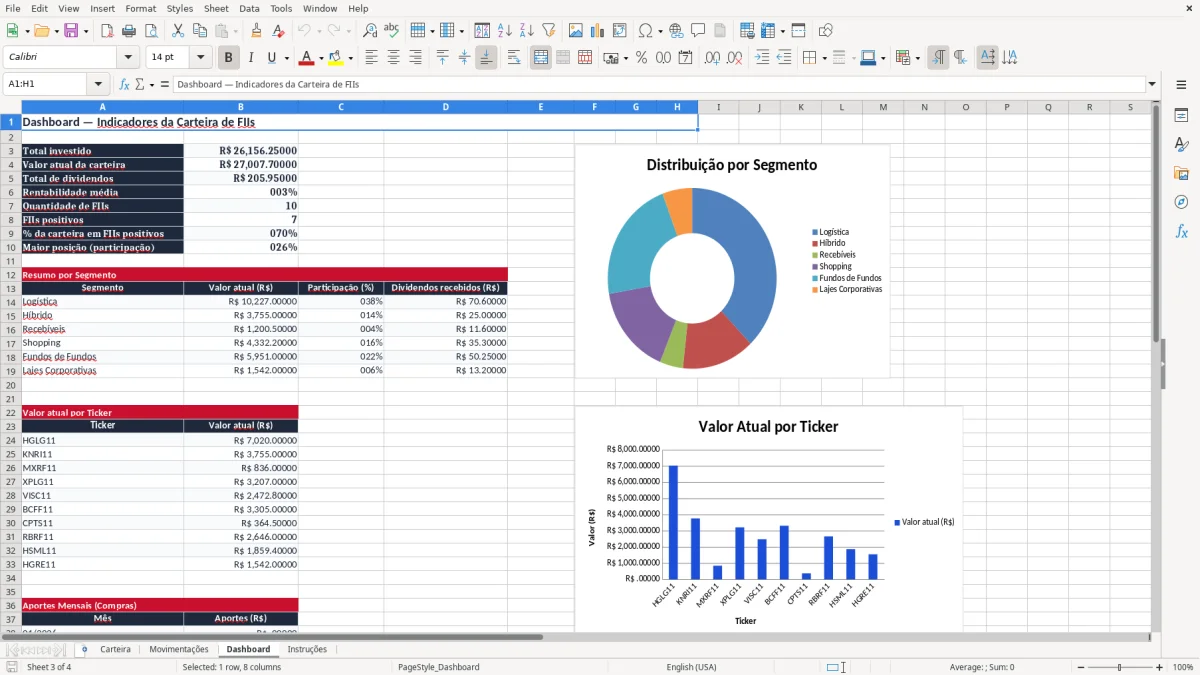Click the Insert Chart icon
This screenshot has width=1200, height=675.
click(598, 31)
